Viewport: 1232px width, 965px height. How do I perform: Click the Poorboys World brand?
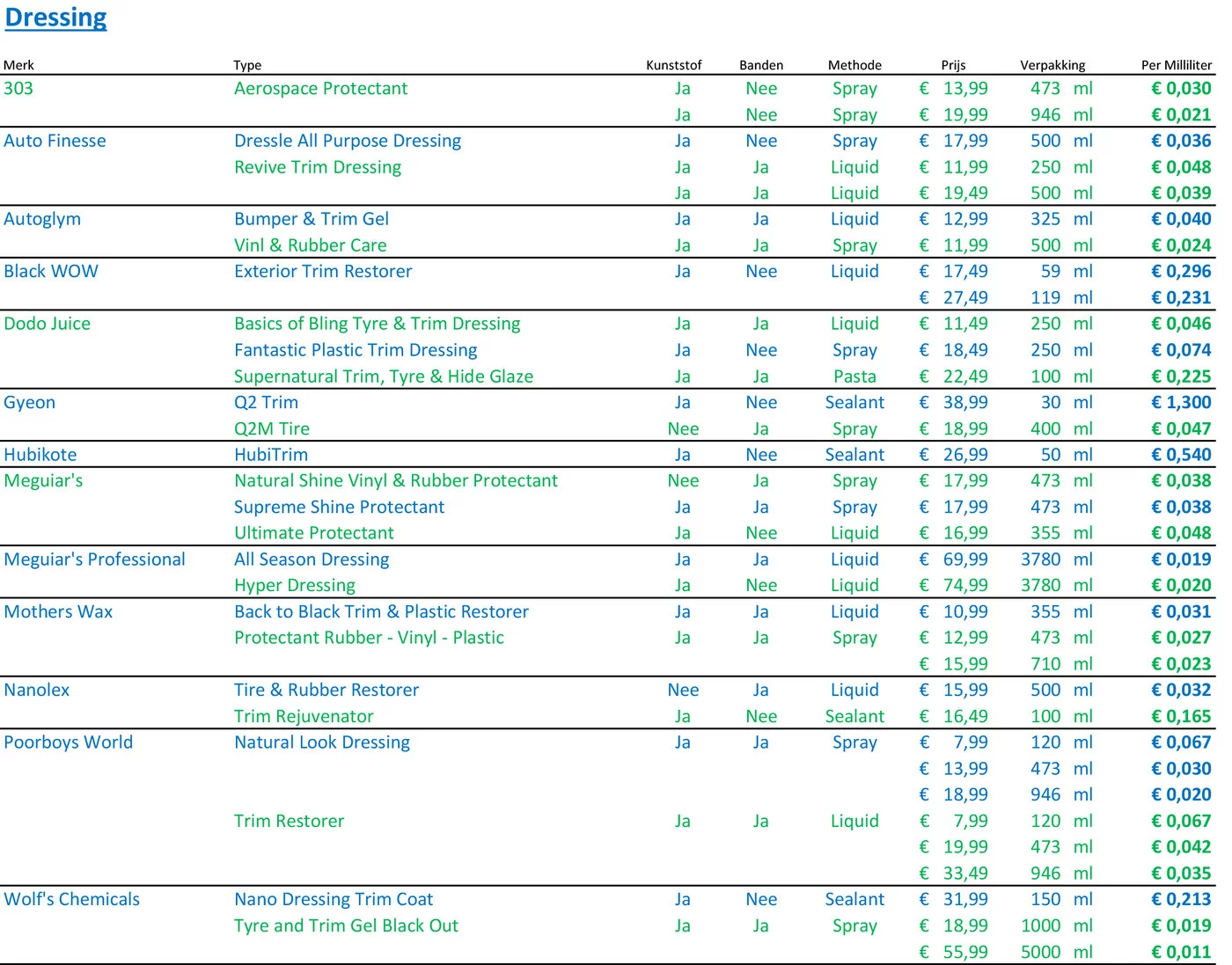(69, 742)
